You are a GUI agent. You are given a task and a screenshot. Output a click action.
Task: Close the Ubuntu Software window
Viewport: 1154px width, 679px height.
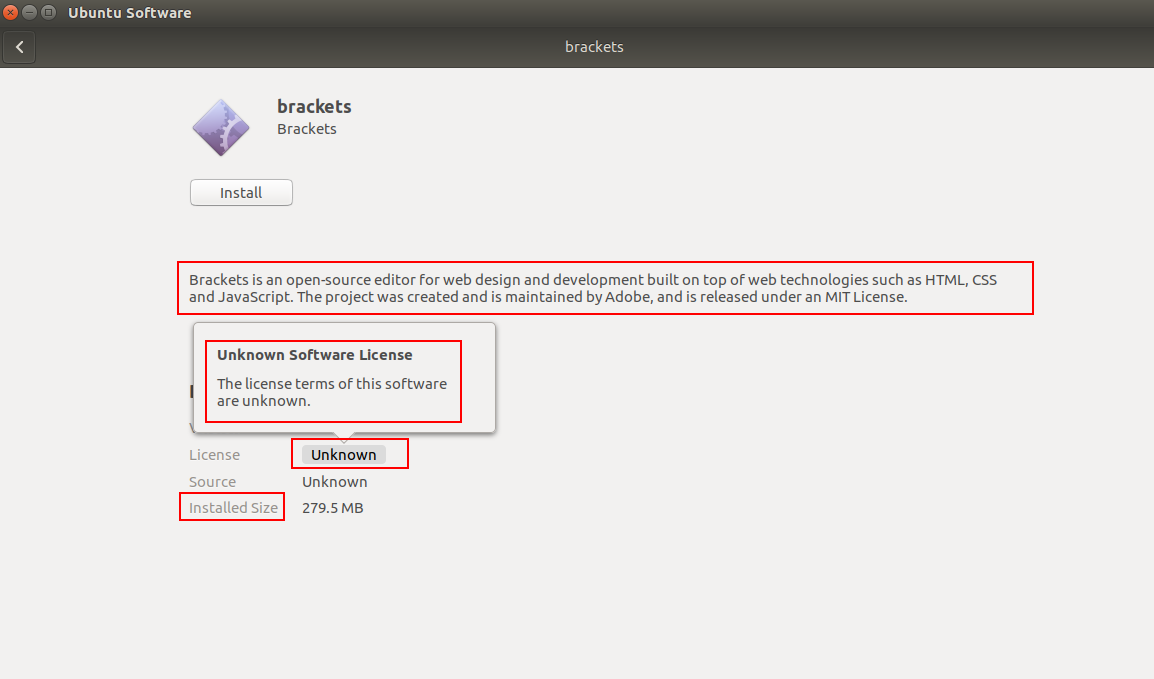[x=10, y=13]
